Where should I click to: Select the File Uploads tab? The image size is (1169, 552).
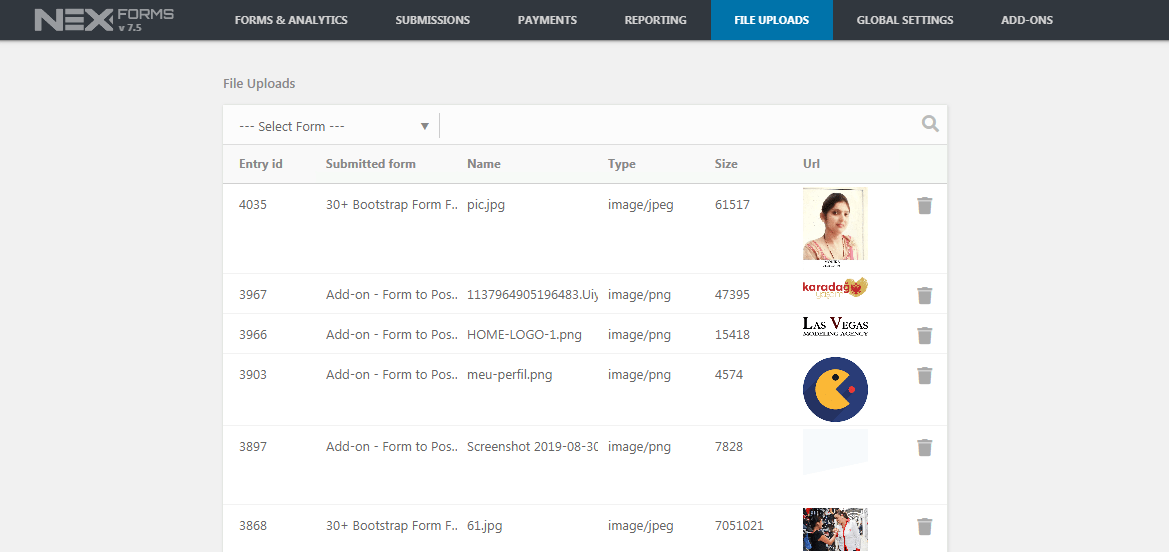(x=772, y=20)
